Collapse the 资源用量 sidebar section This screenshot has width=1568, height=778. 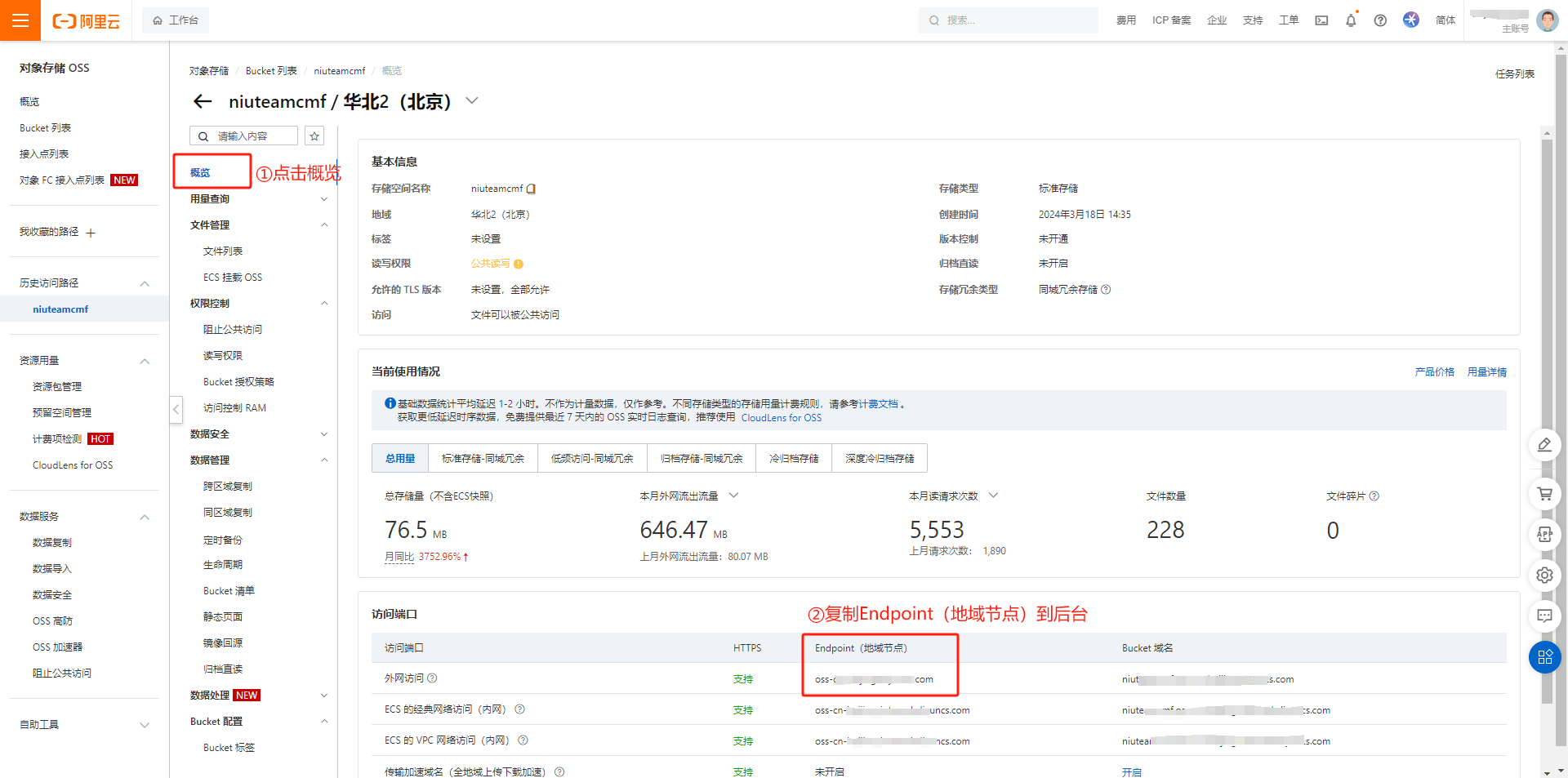click(145, 361)
